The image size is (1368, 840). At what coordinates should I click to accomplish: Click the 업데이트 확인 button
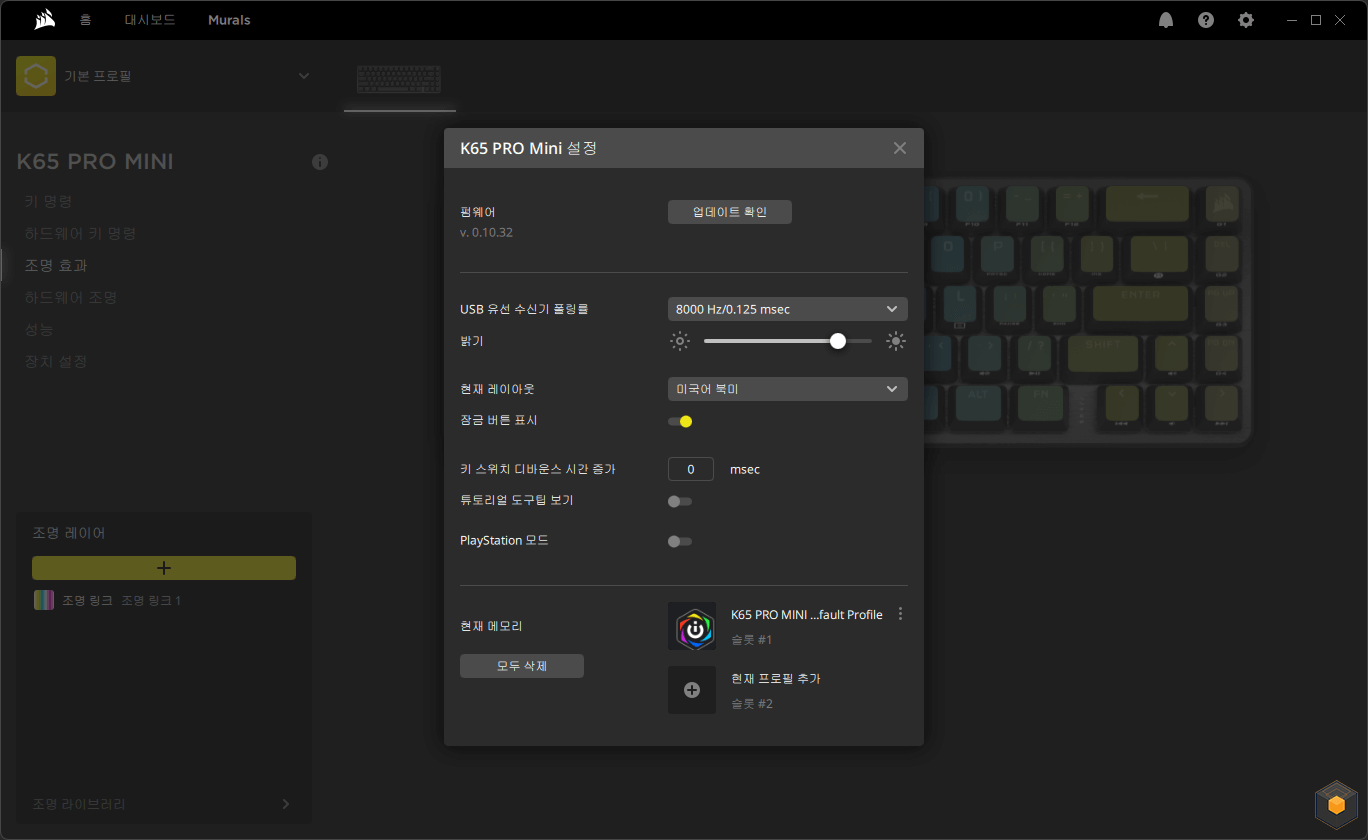tap(730, 212)
